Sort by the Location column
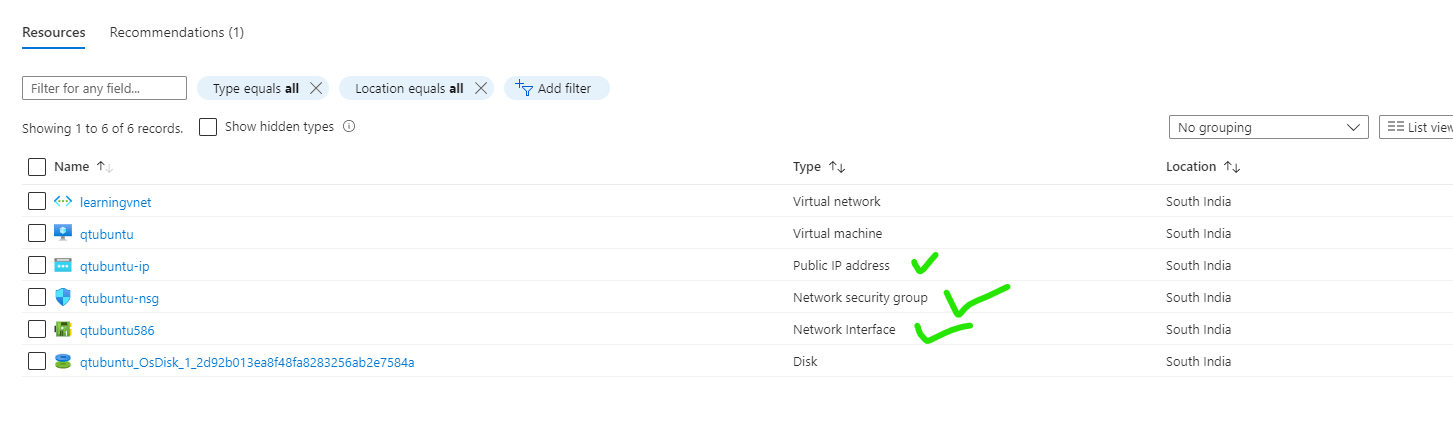 point(1203,167)
